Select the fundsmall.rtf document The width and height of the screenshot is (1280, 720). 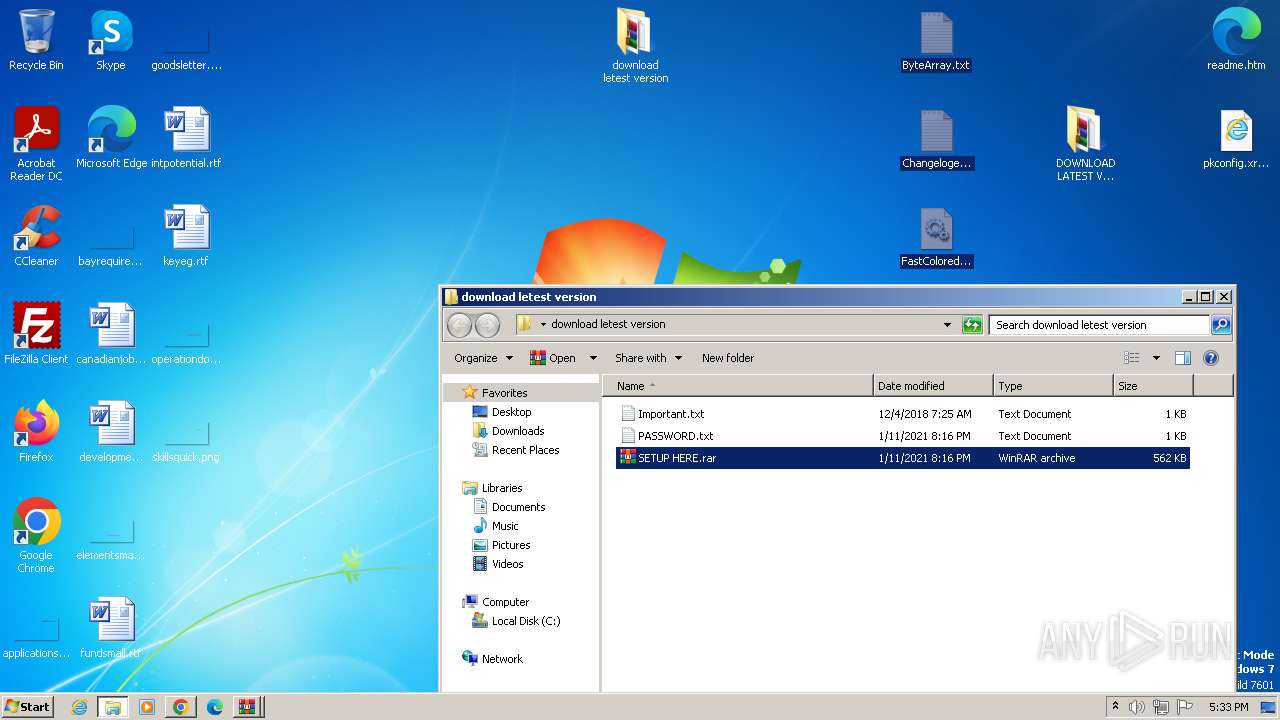coord(111,627)
